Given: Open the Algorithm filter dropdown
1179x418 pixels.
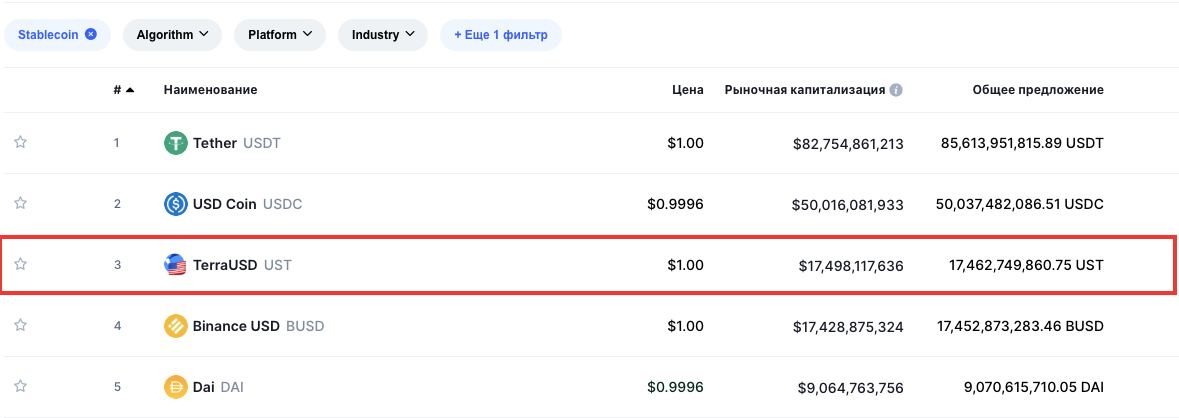Looking at the screenshot, I should pos(172,35).
